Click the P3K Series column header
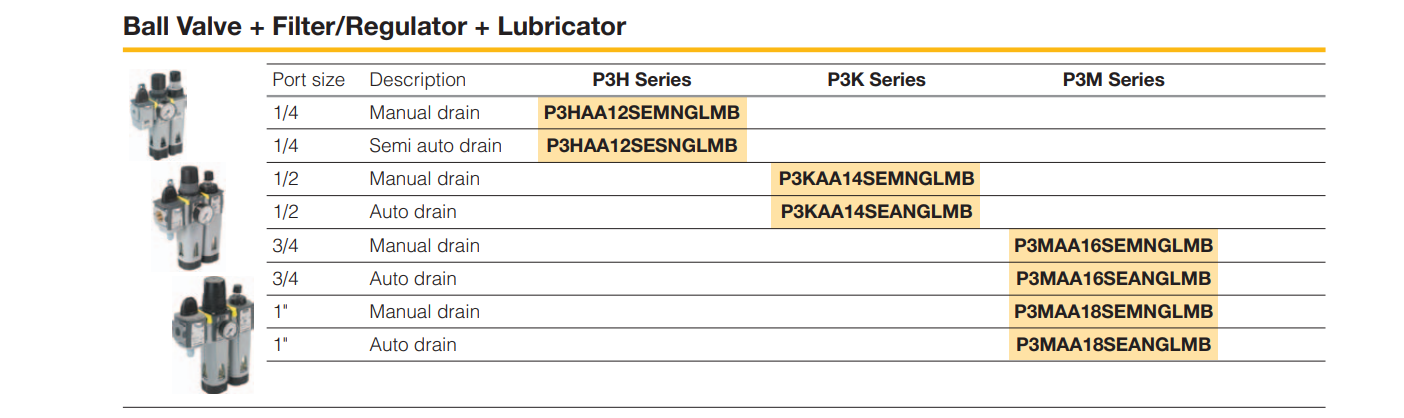 pos(876,80)
